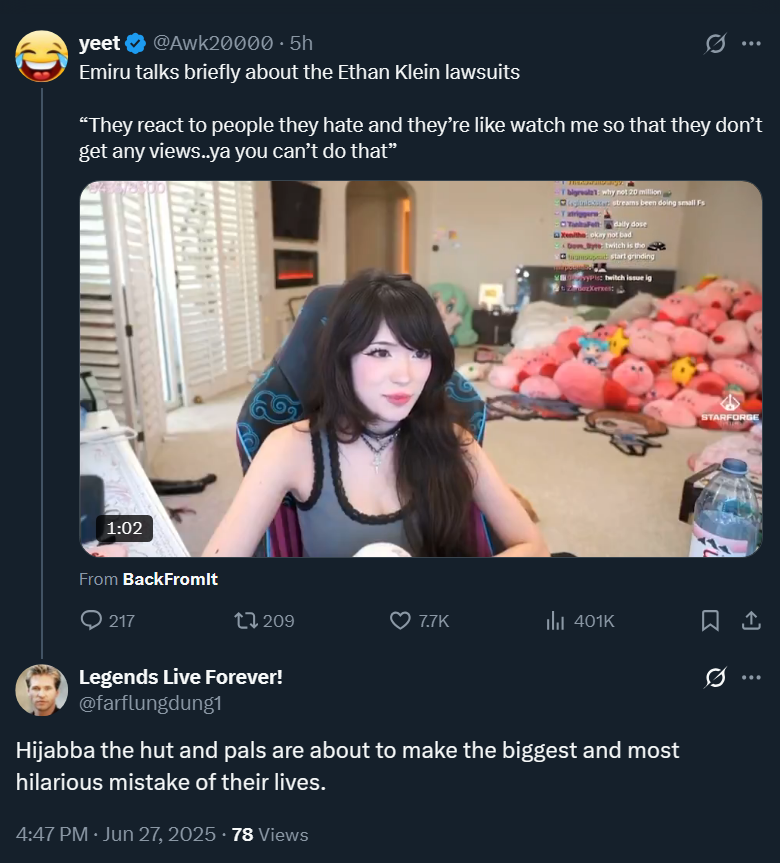
Task: Open the 78 Views count on reply
Action: coord(270,834)
